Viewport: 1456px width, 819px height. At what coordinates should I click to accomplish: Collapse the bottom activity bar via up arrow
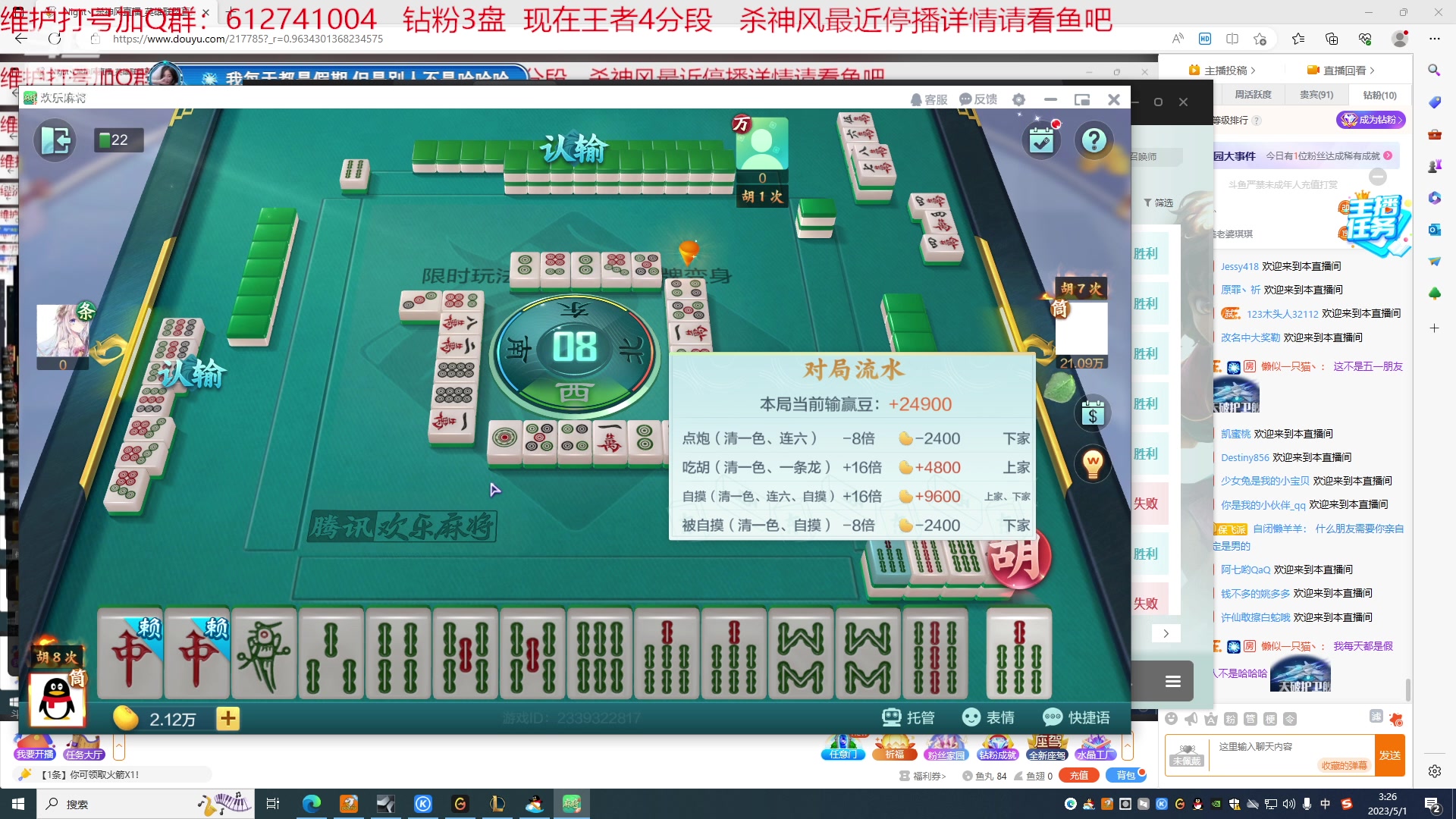click(x=1128, y=747)
